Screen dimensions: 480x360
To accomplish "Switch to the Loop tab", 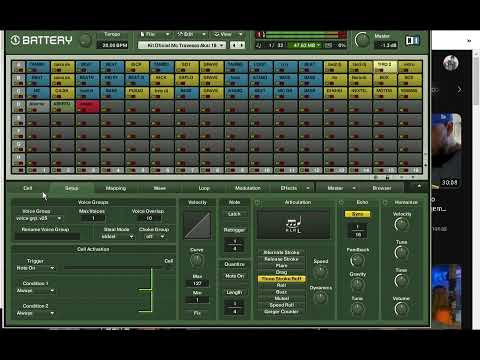I will pos(204,188).
